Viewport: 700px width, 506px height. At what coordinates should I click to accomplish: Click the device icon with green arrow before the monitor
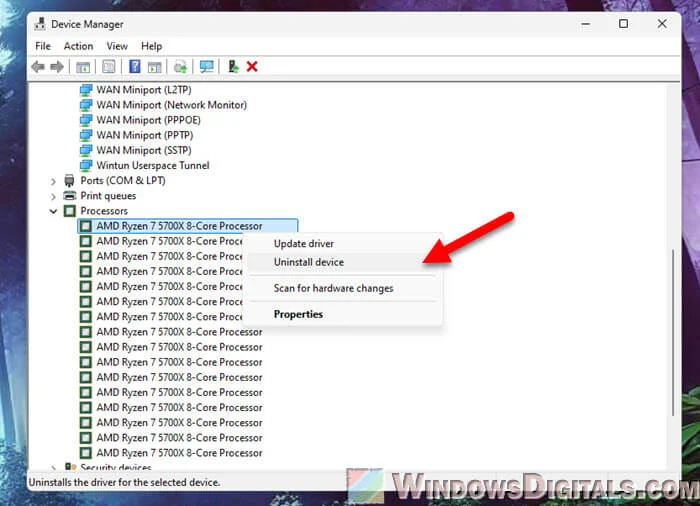click(180, 67)
